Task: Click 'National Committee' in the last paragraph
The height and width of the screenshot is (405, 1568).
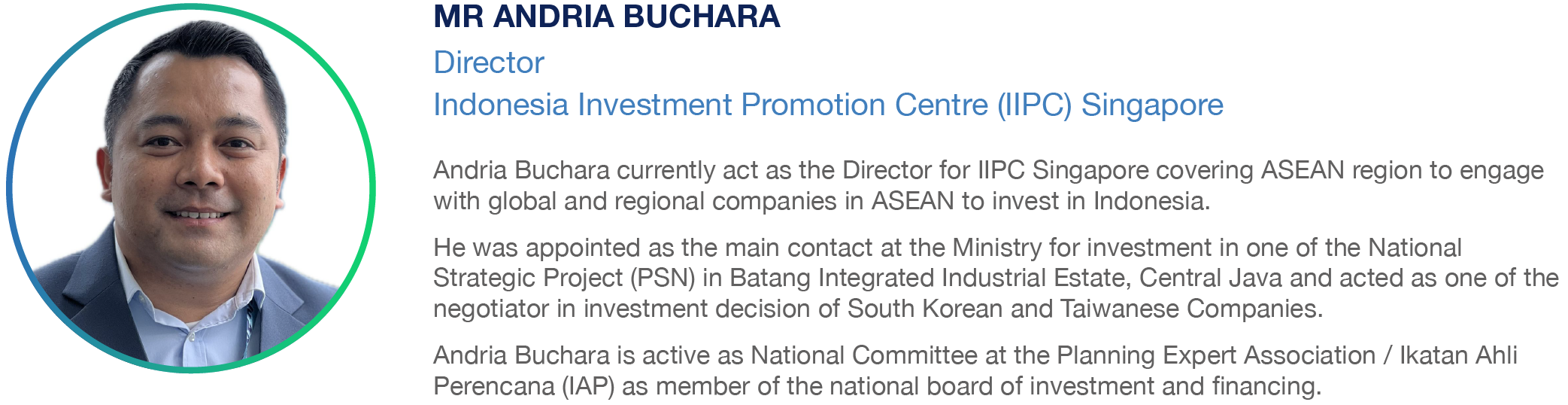Action: (x=864, y=355)
